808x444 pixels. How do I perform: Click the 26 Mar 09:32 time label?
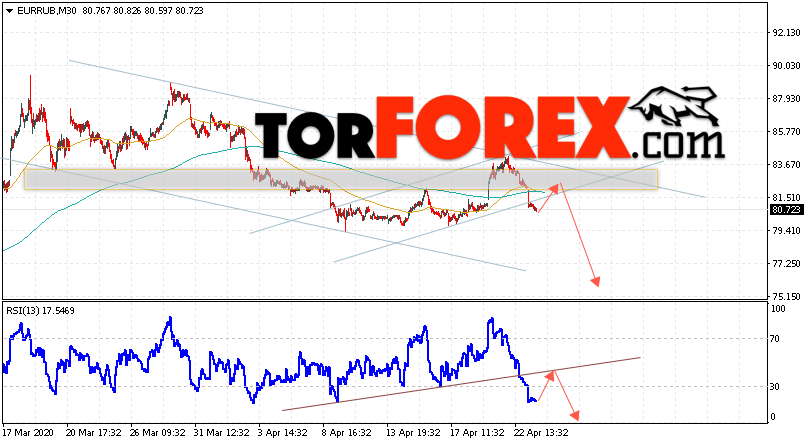coord(157,433)
